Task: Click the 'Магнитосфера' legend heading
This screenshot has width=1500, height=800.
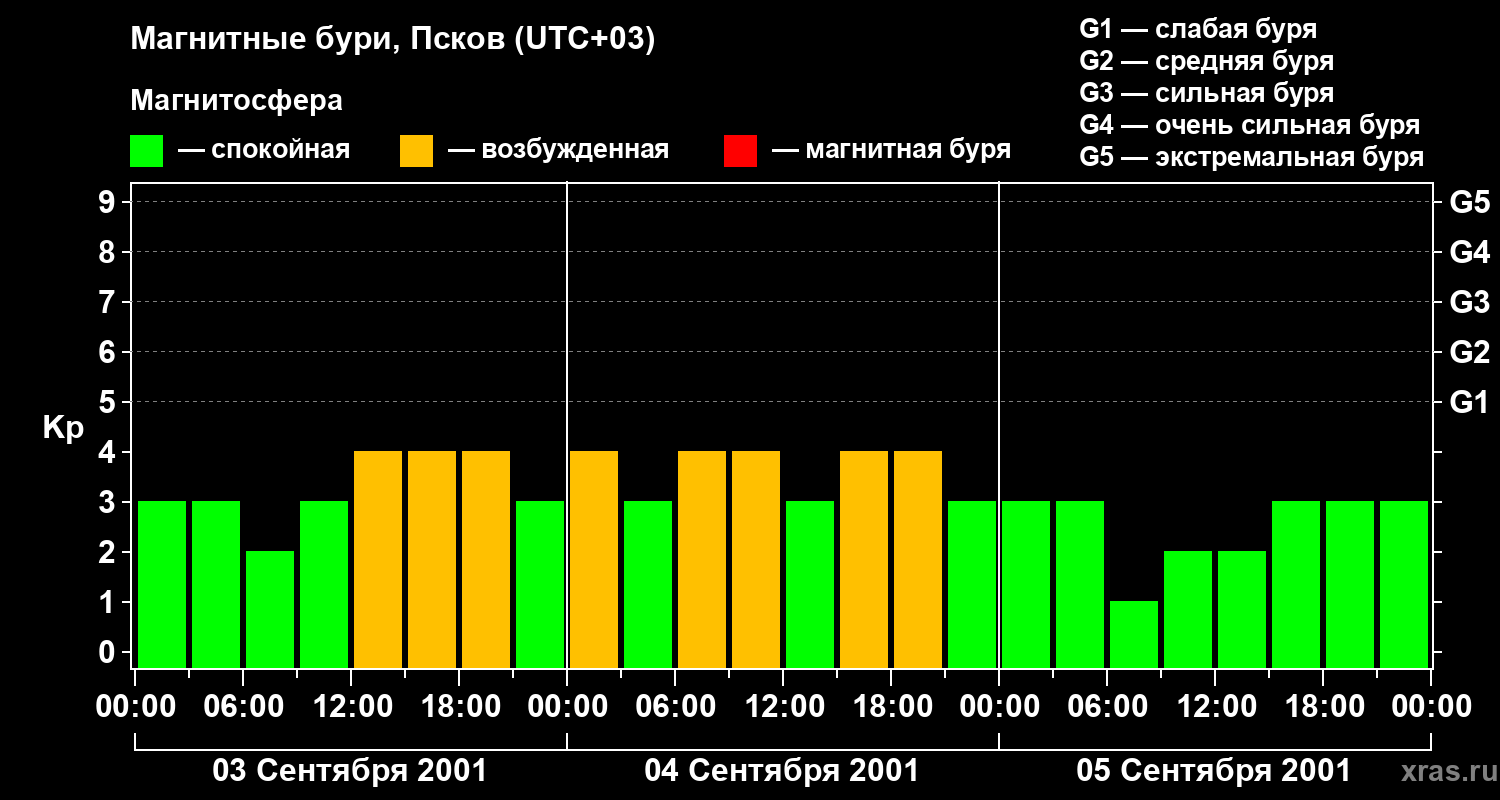Action: [236, 101]
